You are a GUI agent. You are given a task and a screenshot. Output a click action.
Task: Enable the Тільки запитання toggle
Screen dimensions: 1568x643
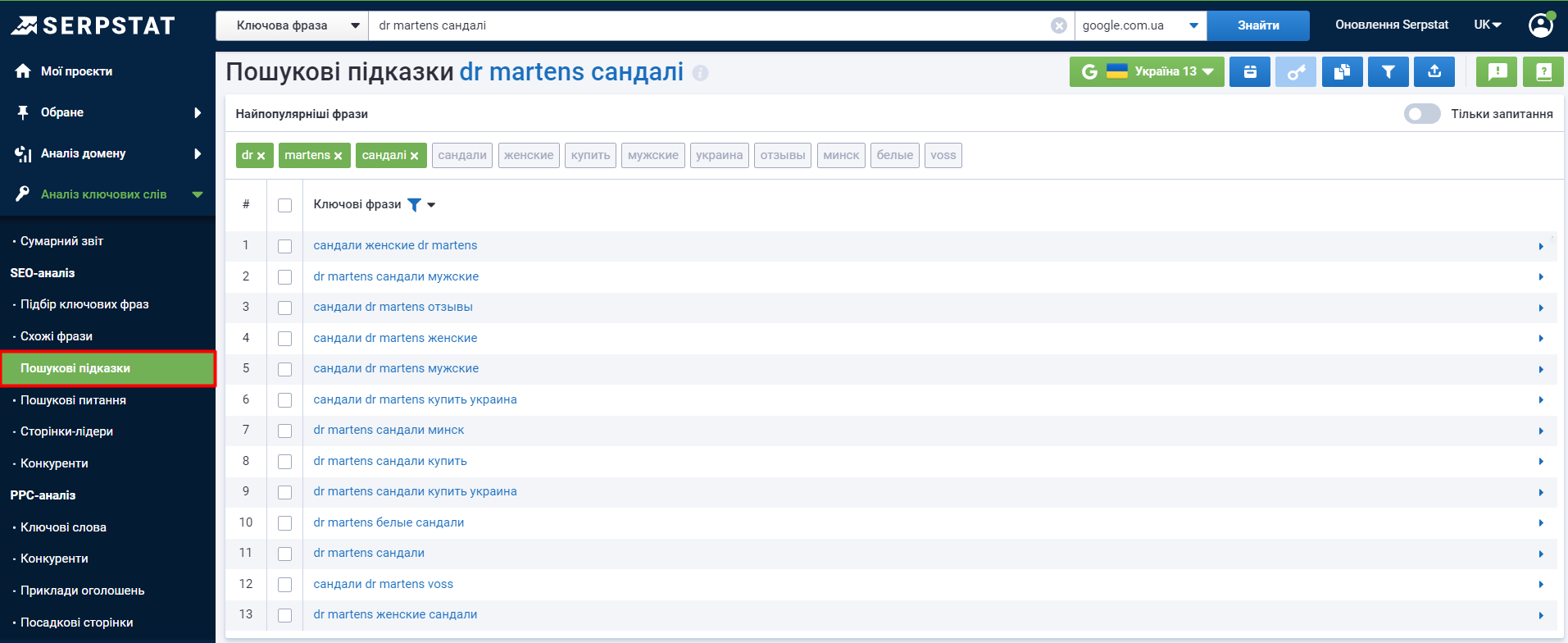click(1421, 114)
